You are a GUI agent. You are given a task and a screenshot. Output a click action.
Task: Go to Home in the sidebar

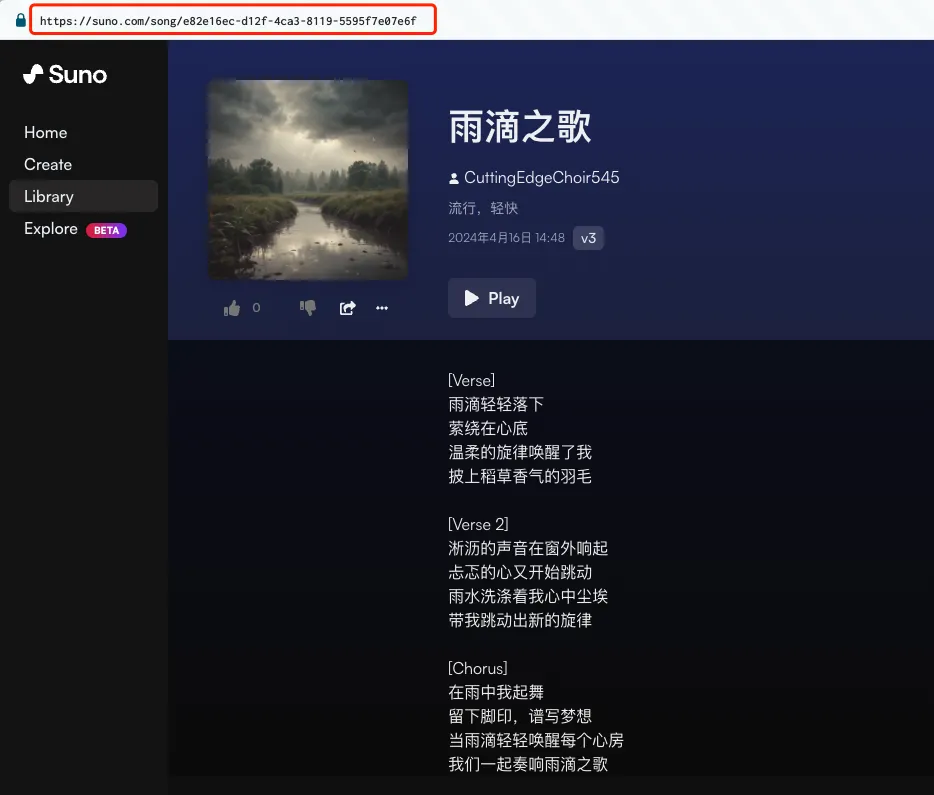point(46,133)
